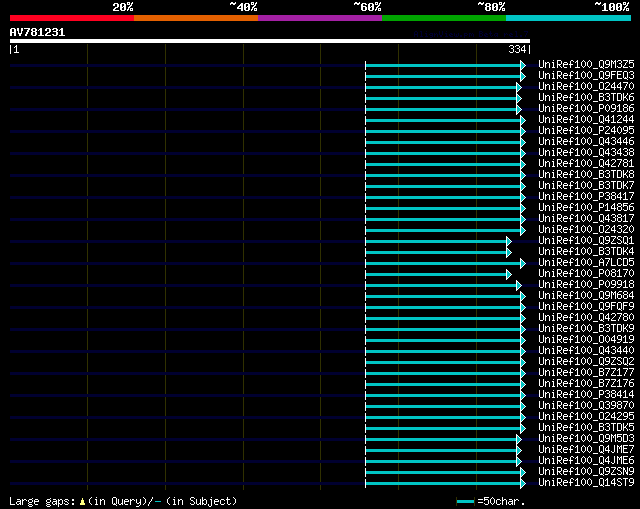Click the Q9ZSQ1 cyan alignment bar

(x=436, y=242)
